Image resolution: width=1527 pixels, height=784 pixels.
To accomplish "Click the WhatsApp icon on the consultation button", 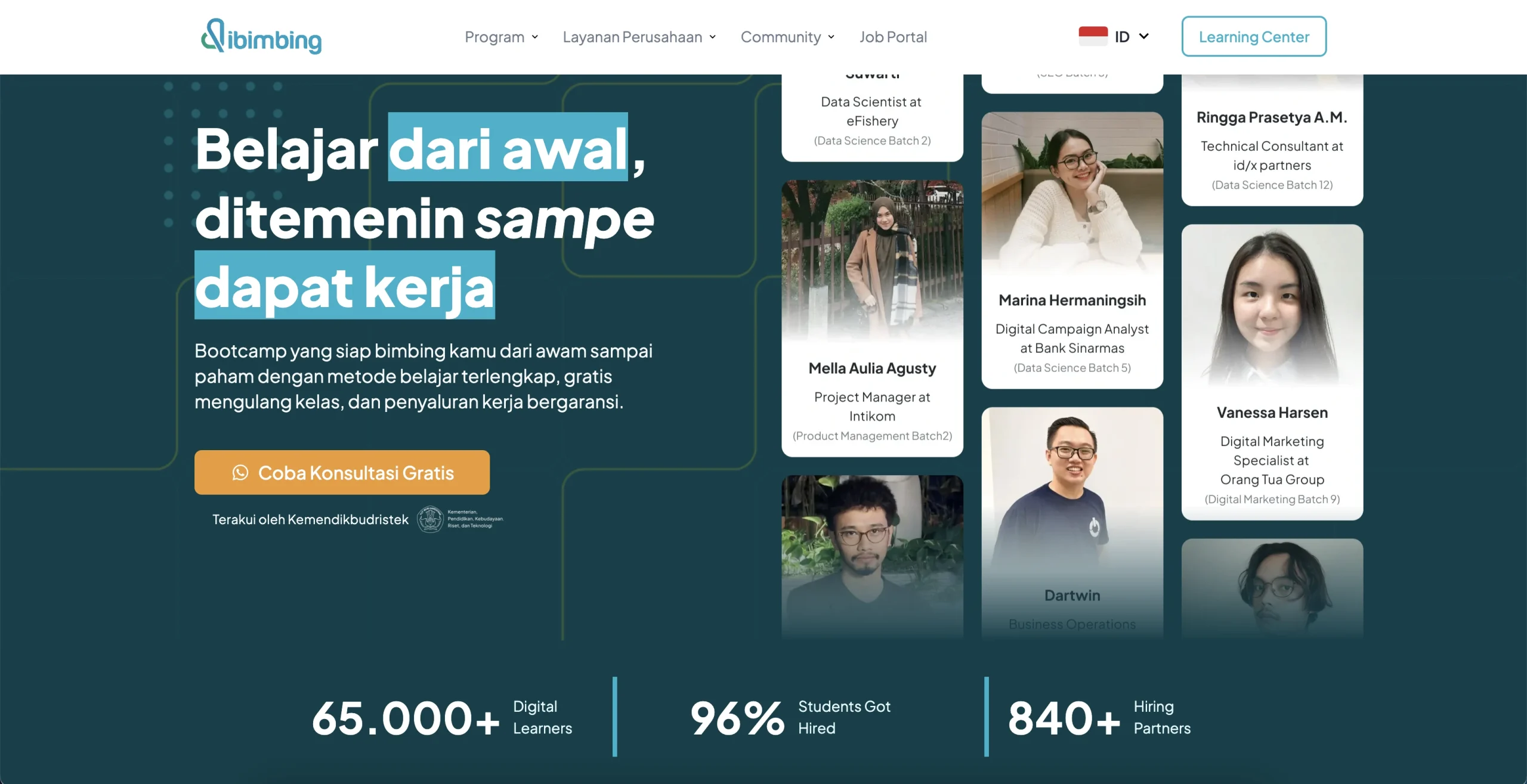I will 240,473.
